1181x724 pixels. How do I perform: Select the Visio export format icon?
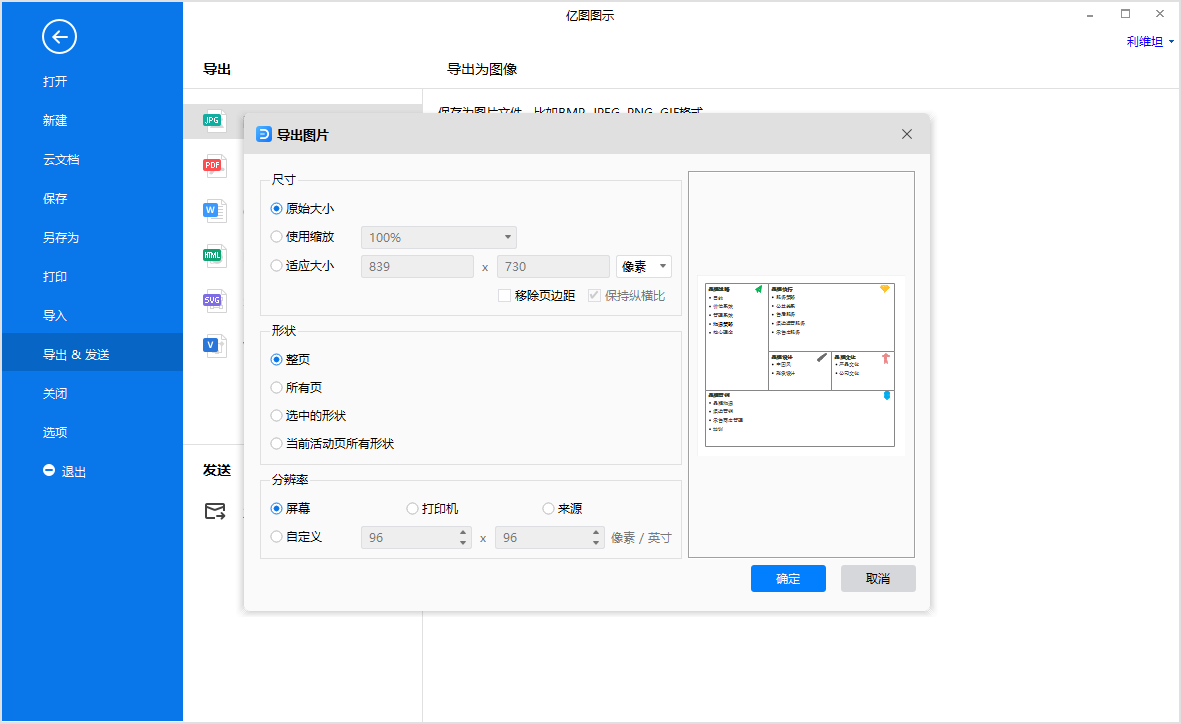[x=214, y=345]
